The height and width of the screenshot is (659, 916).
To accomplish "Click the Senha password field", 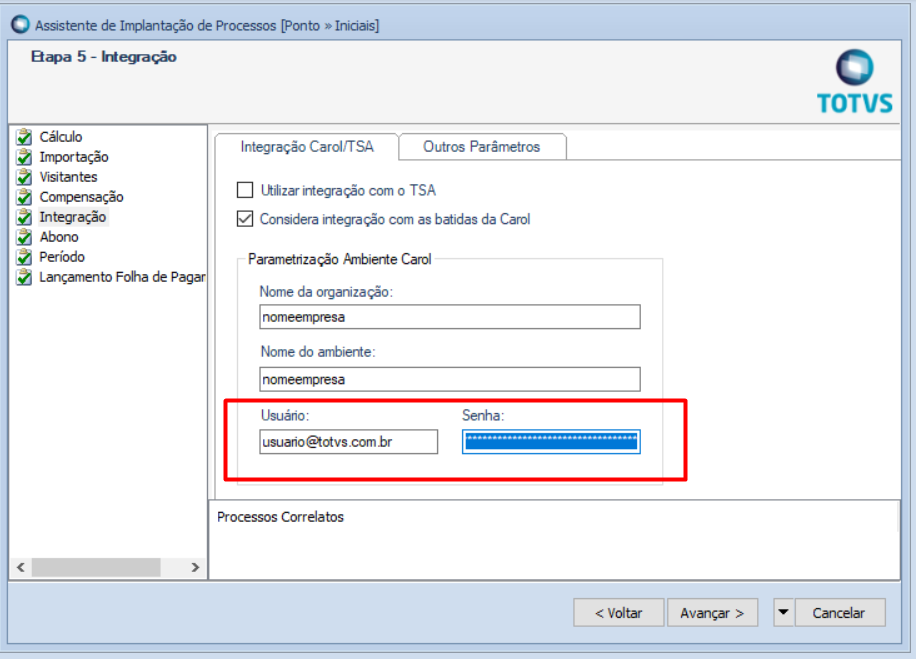I will pyautogui.click(x=551, y=442).
